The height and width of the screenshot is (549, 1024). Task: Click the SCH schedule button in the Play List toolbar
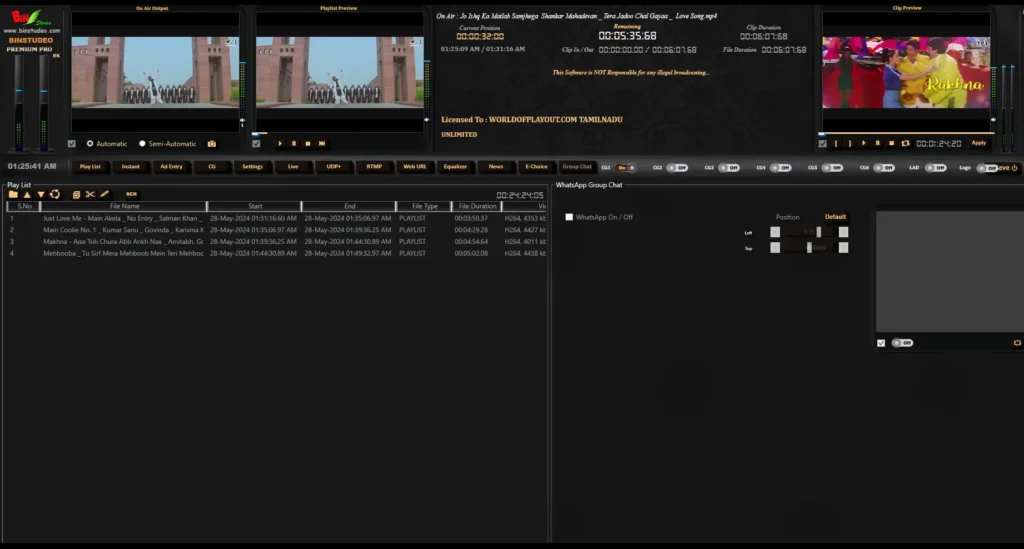(131, 195)
